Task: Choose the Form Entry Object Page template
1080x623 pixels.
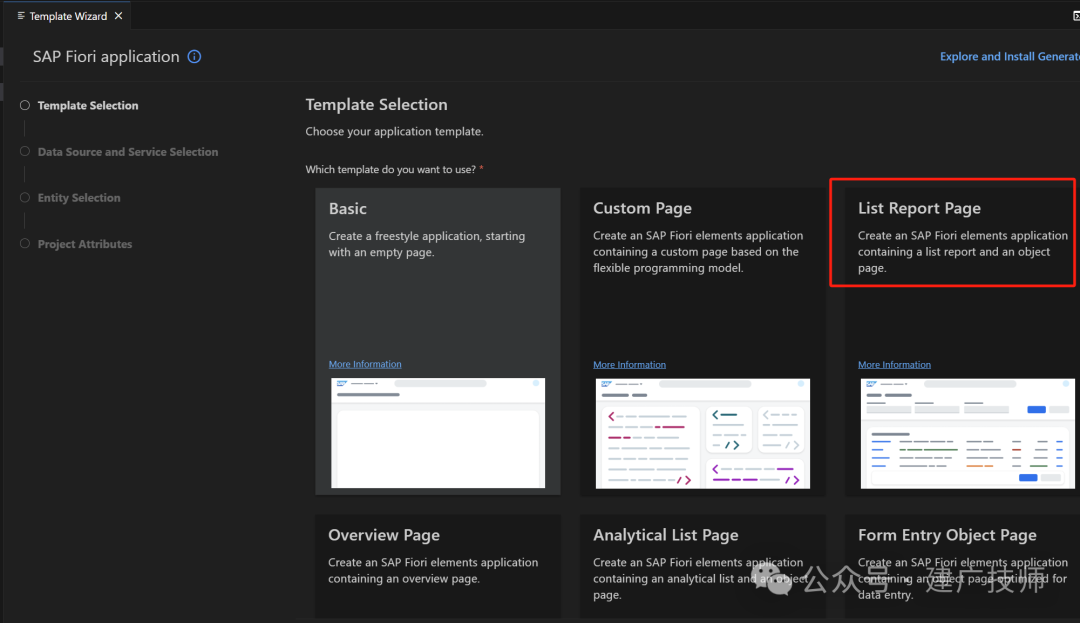Action: [x=962, y=566]
